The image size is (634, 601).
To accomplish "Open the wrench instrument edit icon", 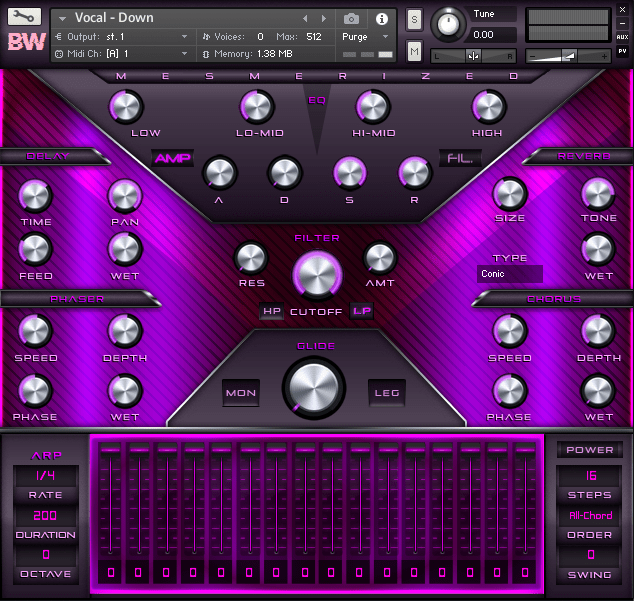I will 24,17.
